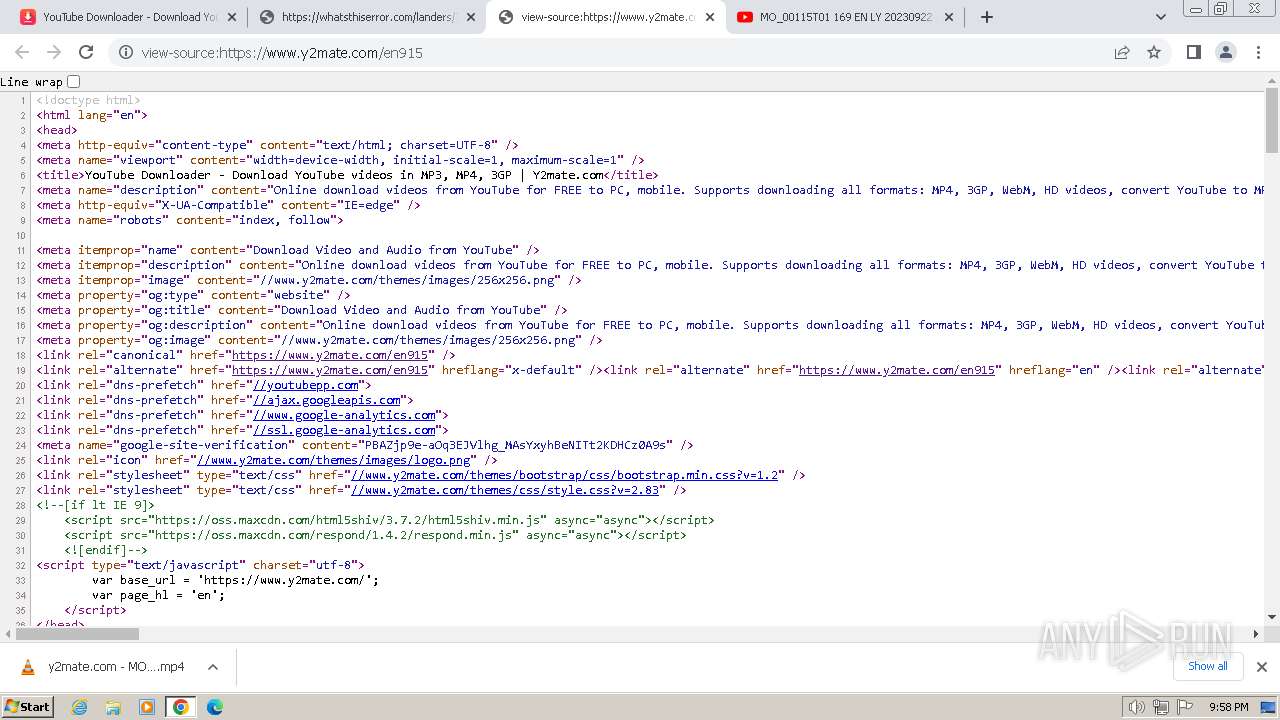The height and width of the screenshot is (720, 1280).
Task: Click the horizontal scrollbar thumb
Action: [x=76, y=633]
